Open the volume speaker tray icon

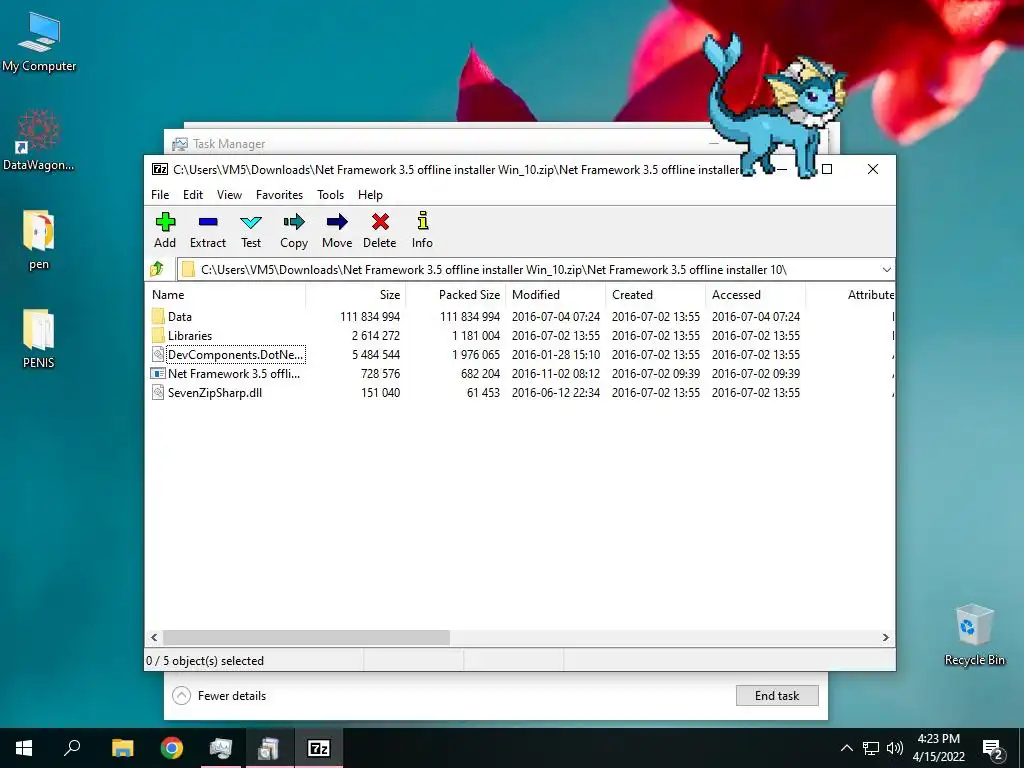[x=895, y=748]
